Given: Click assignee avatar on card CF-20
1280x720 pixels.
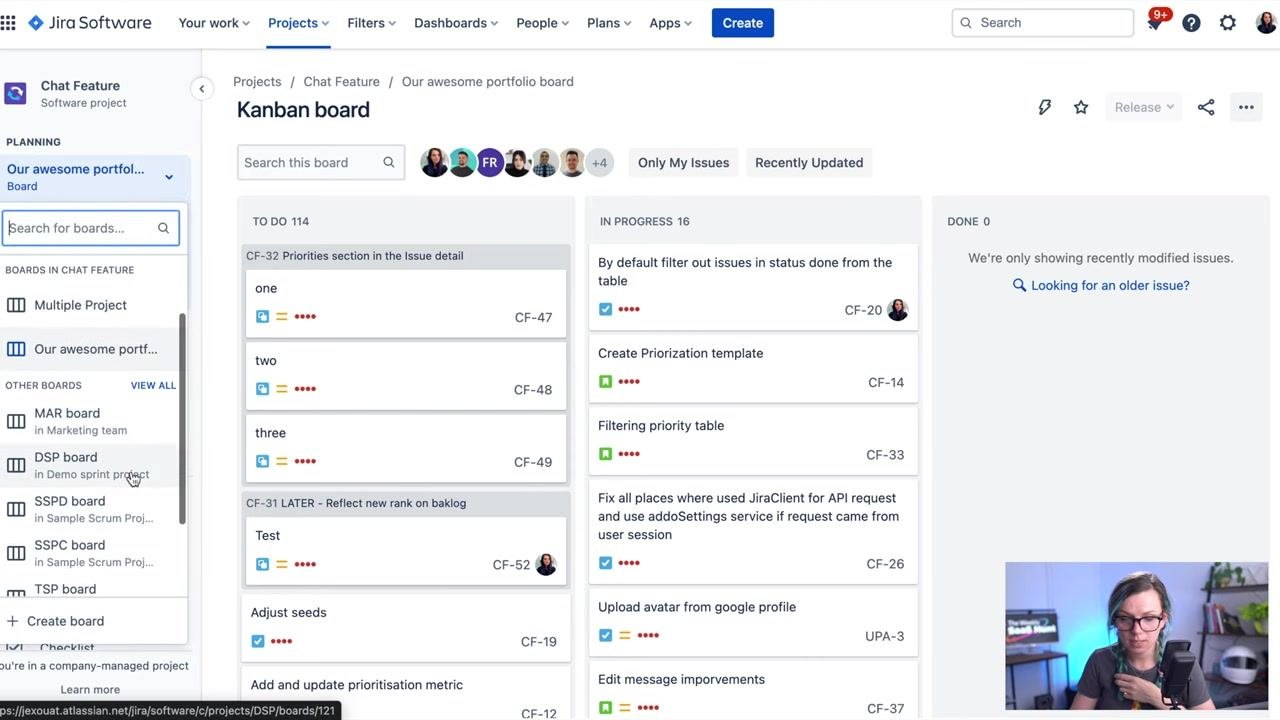Looking at the screenshot, I should click(x=898, y=310).
